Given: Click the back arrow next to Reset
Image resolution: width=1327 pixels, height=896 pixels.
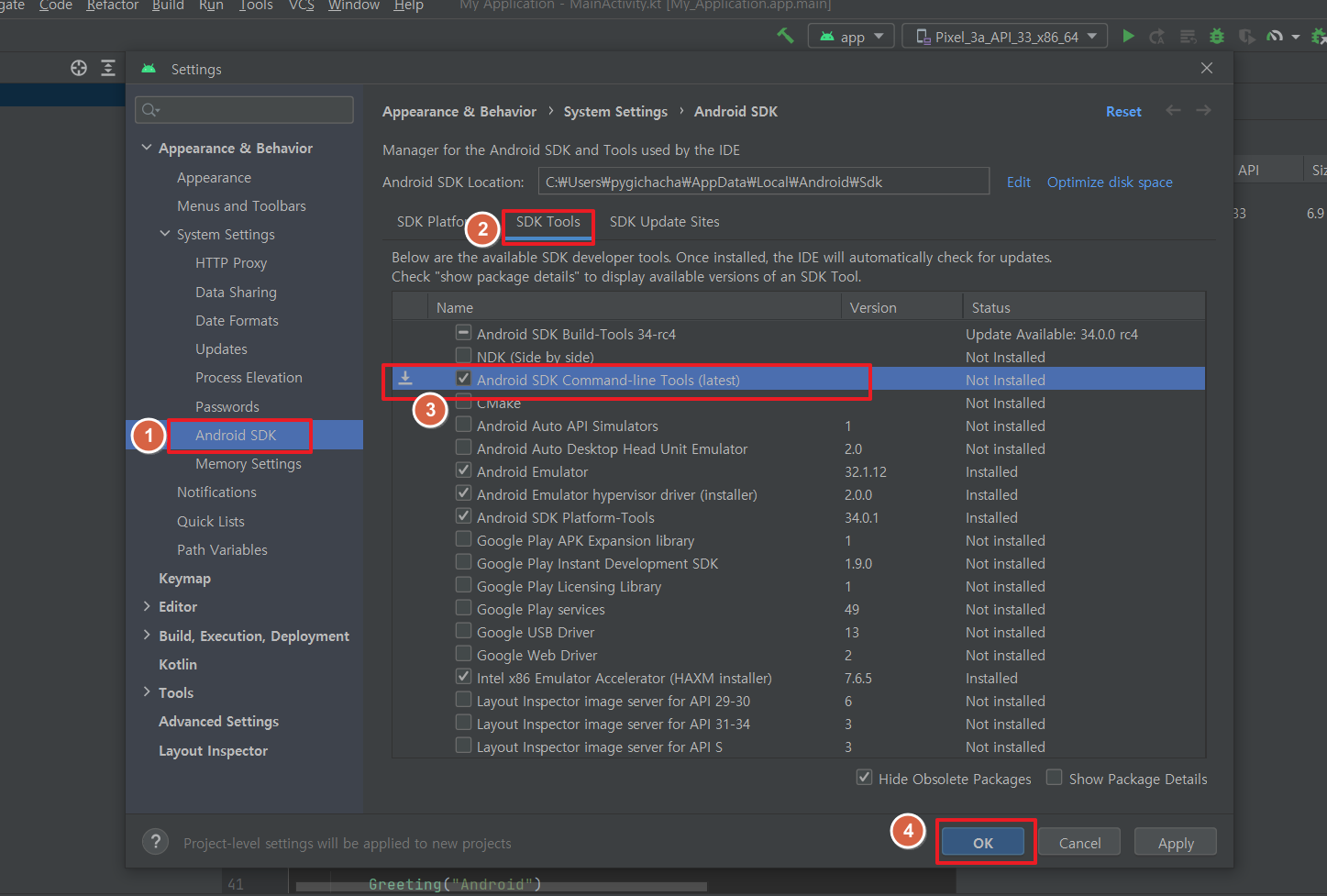Looking at the screenshot, I should [x=1173, y=110].
